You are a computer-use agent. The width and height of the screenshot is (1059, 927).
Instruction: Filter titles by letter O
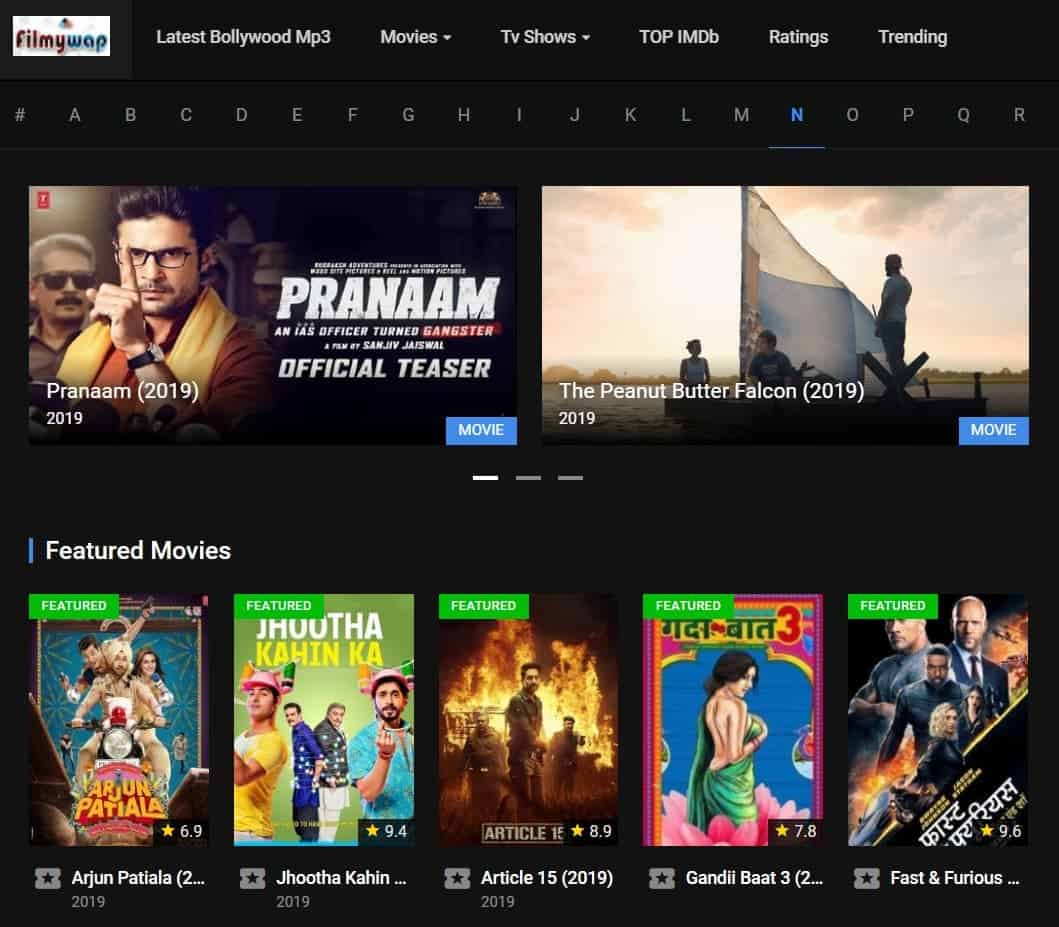coord(853,115)
